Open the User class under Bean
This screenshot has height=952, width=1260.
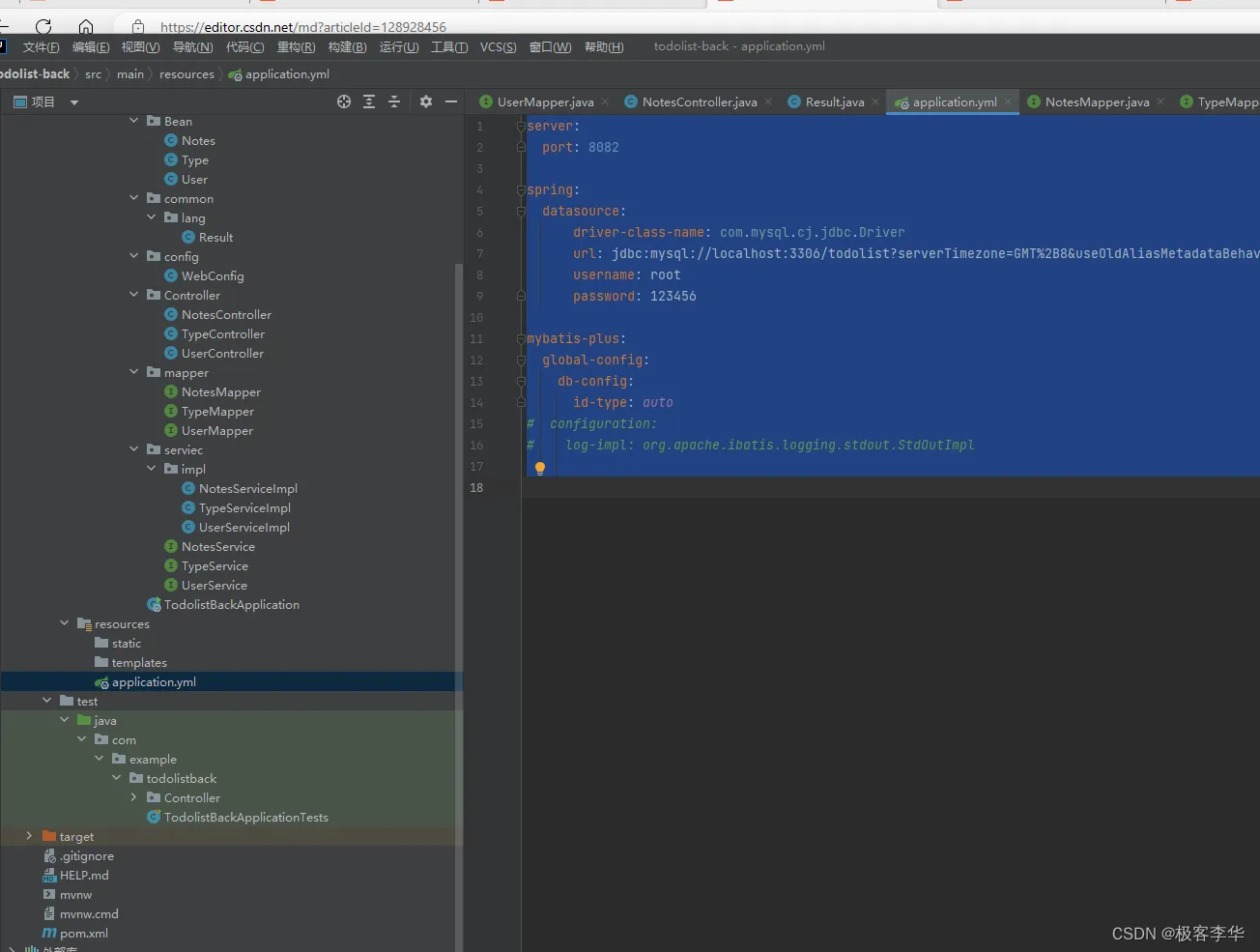194,180
